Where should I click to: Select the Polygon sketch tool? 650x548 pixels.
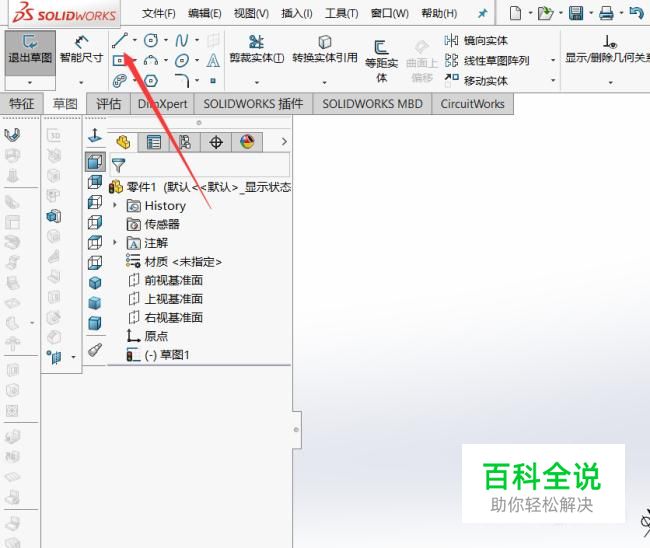150,80
